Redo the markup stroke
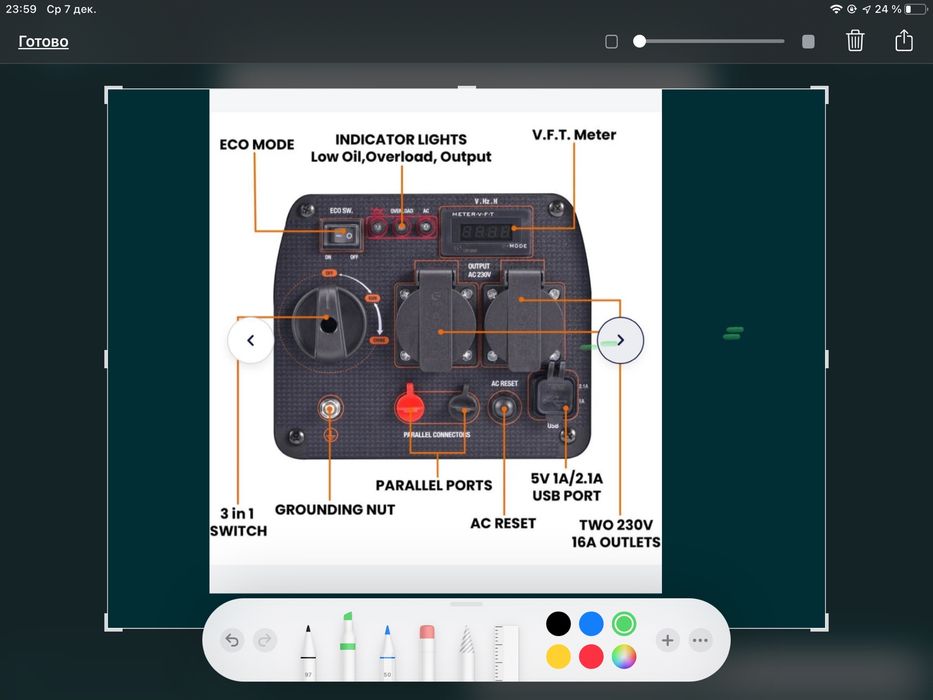Image resolution: width=933 pixels, height=700 pixels. coord(265,640)
